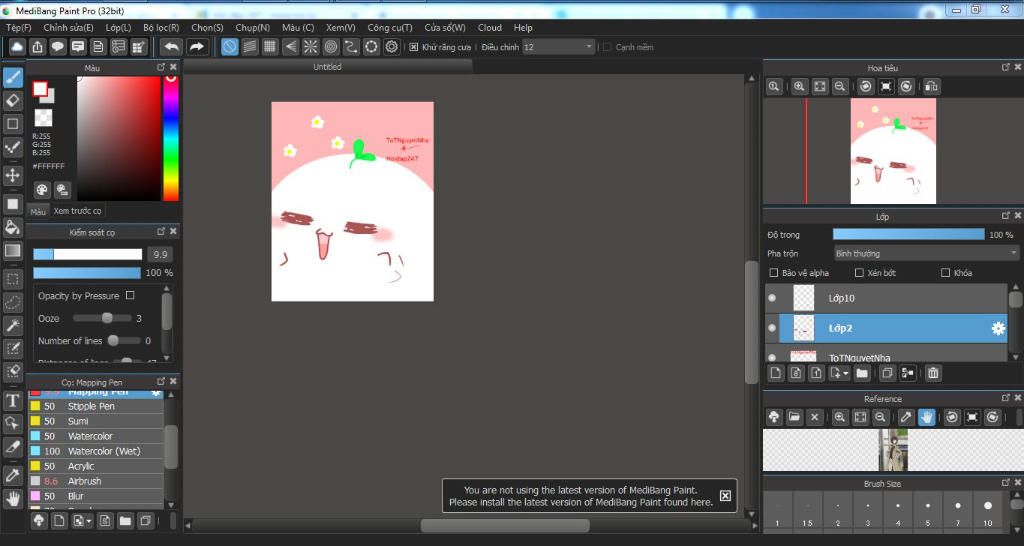Check the Xén bớt option
1024x546 pixels.
tap(859, 272)
